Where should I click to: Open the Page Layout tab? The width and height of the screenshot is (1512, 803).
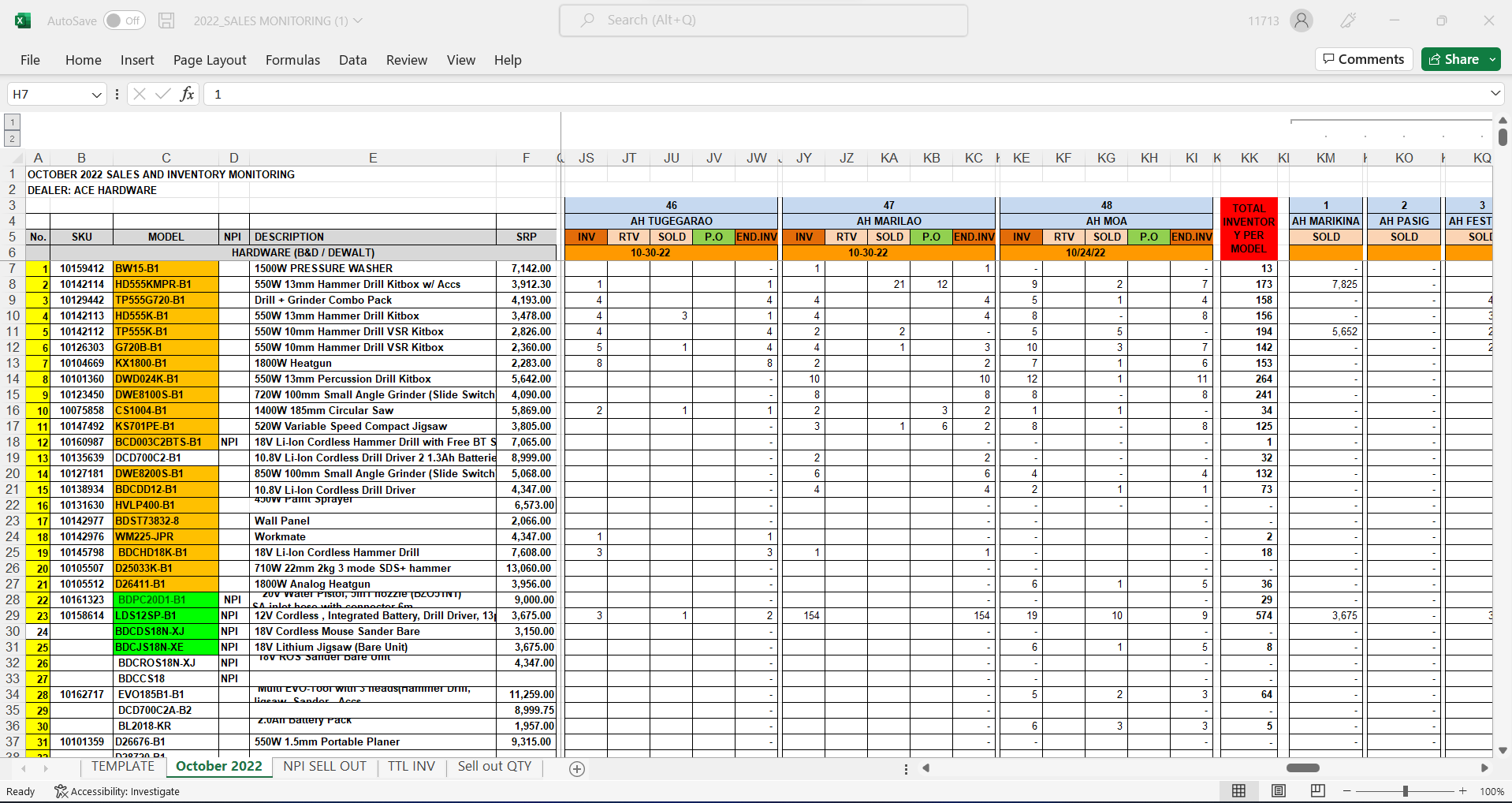[210, 60]
